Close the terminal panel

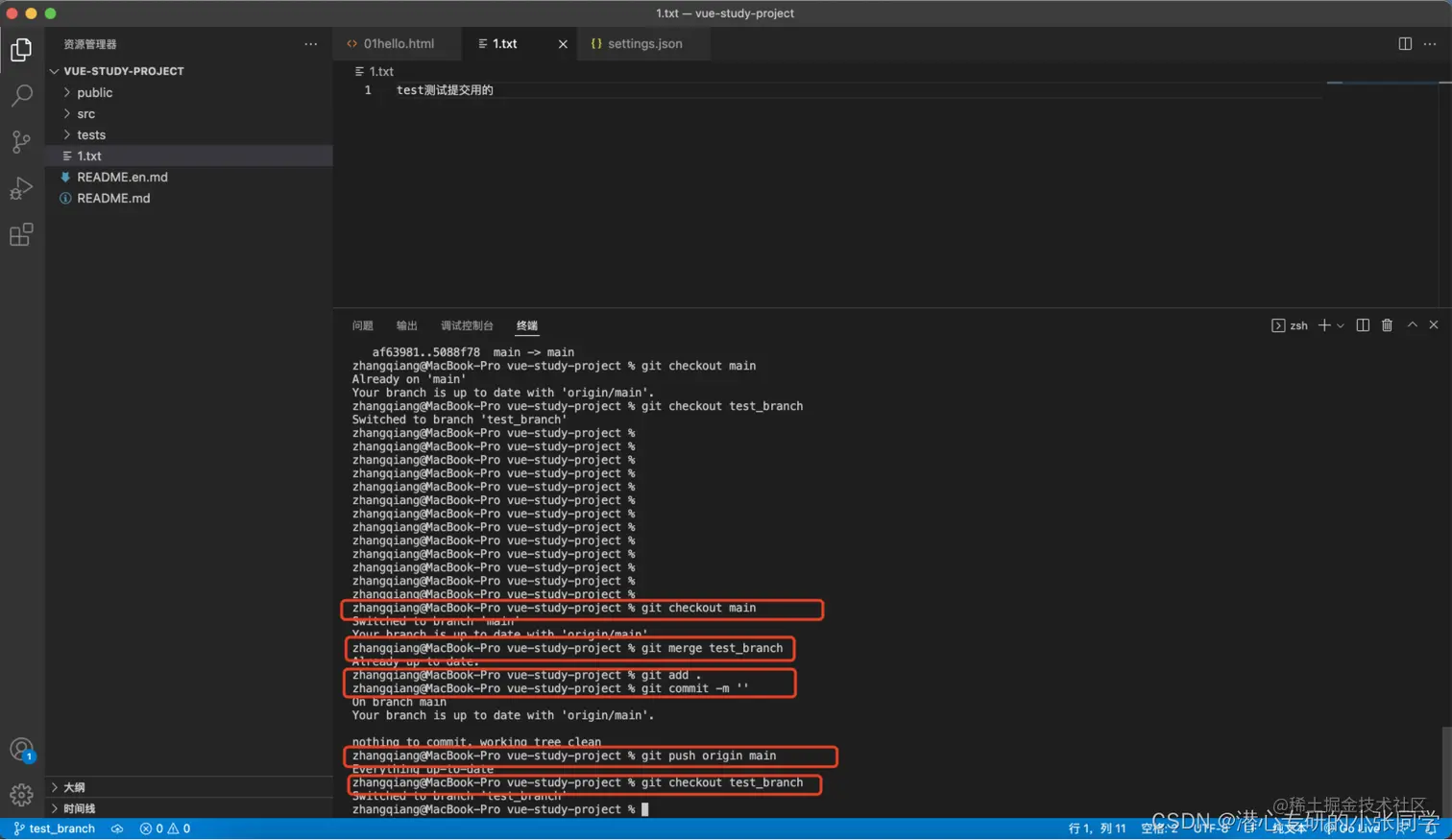point(1434,325)
